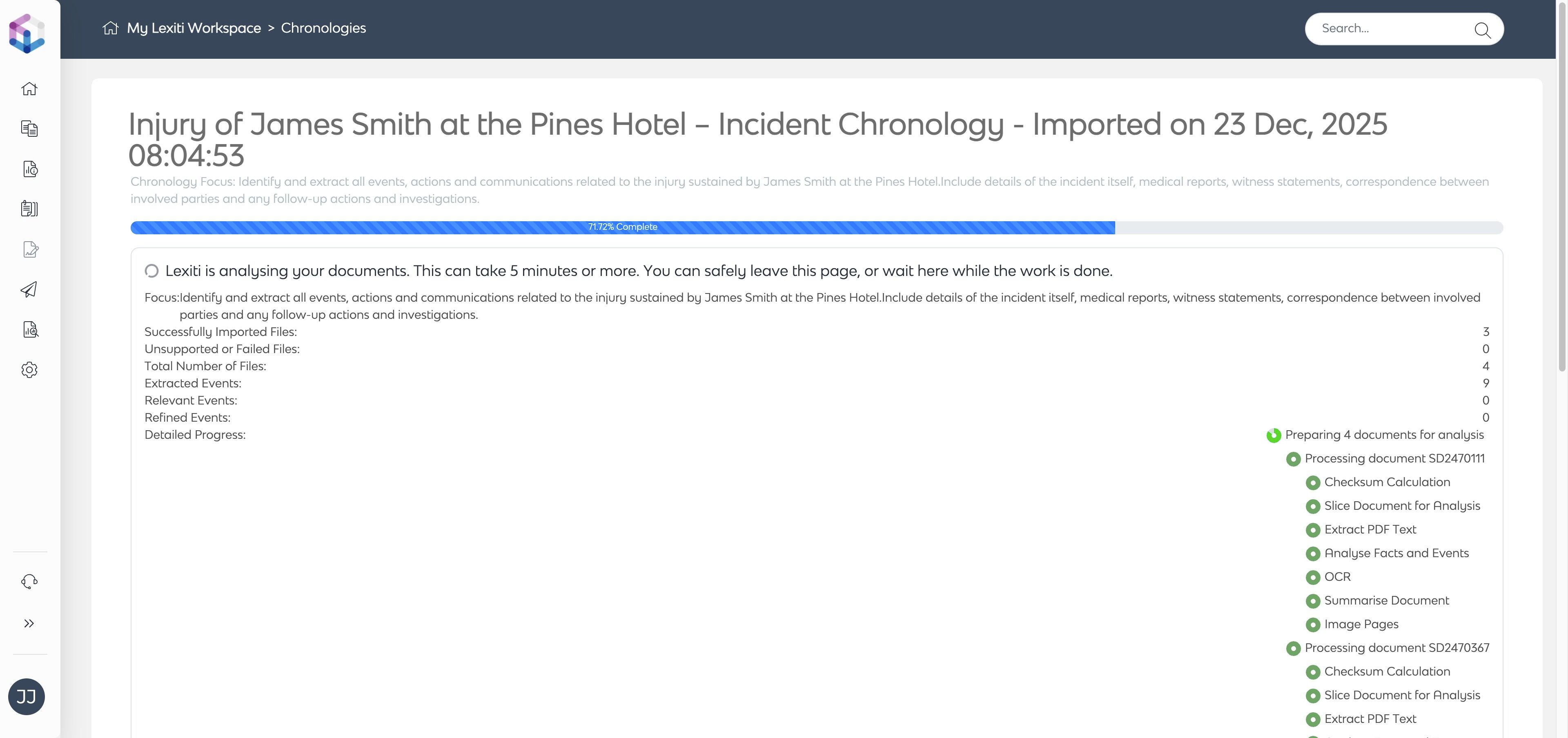Click the page vertical scrollbar
Image resolution: width=1568 pixels, height=738 pixels.
point(1562,182)
